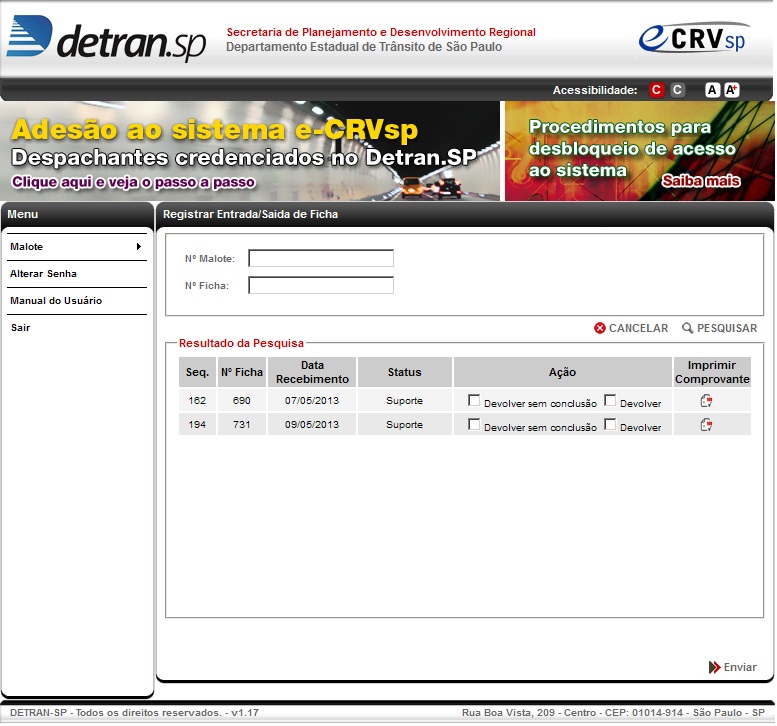Click 'Departamento Estadual de Trânsito de São Paulo'
Screen dimensions: 777x726
(x=364, y=47)
